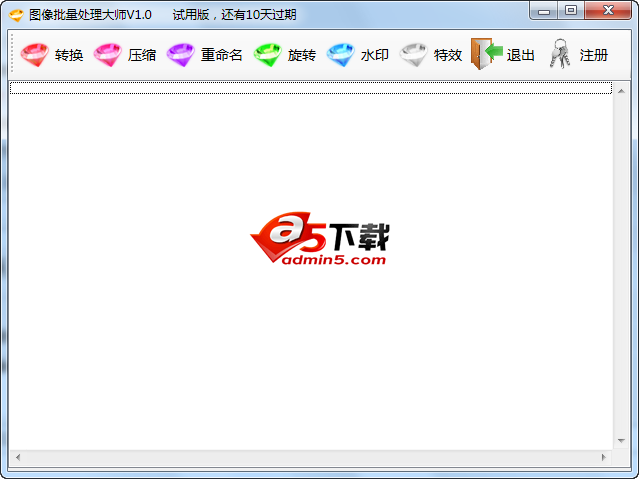Viewport: 639px width, 479px height.
Task: Close the 图像批量处理大师 window
Action: coord(608,11)
